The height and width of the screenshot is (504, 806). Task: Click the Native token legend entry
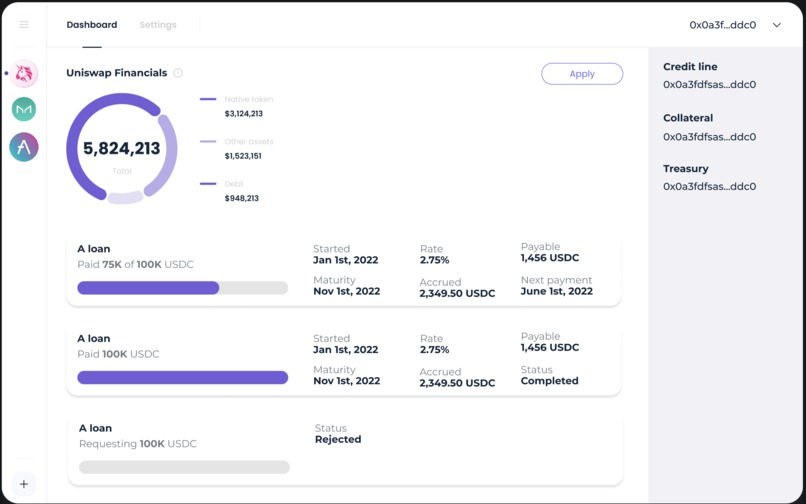click(237, 106)
